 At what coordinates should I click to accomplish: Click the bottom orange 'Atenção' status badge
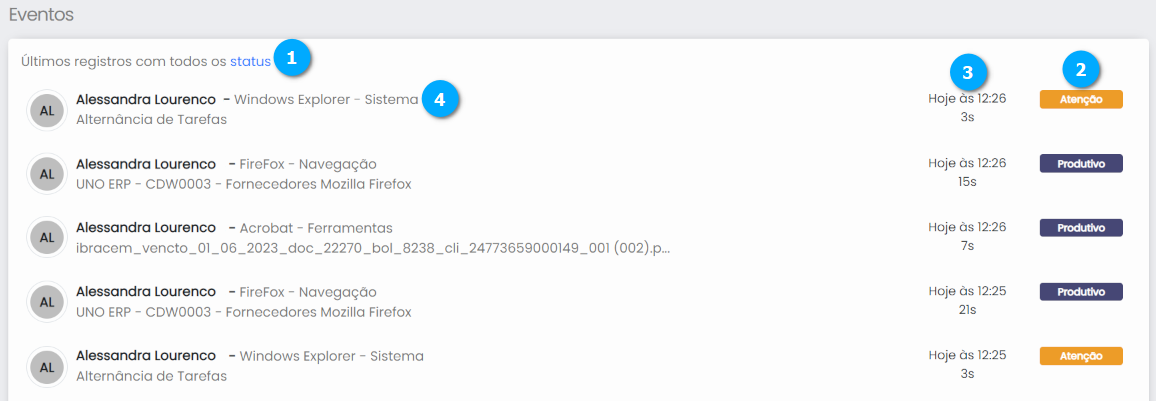click(x=1081, y=356)
